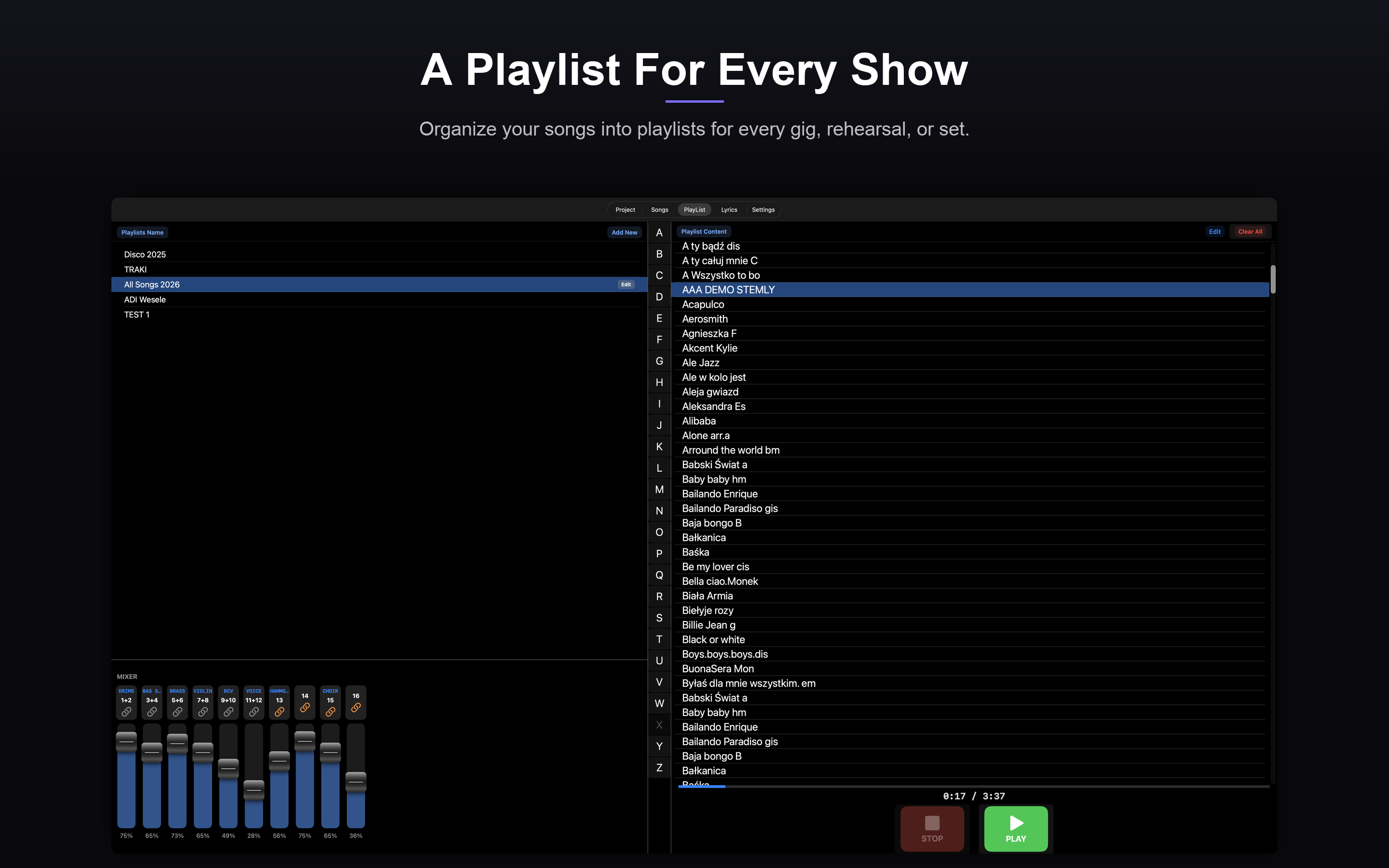
Task: Toggle the link icon on BRASS 5+6 channel
Action: [177, 712]
